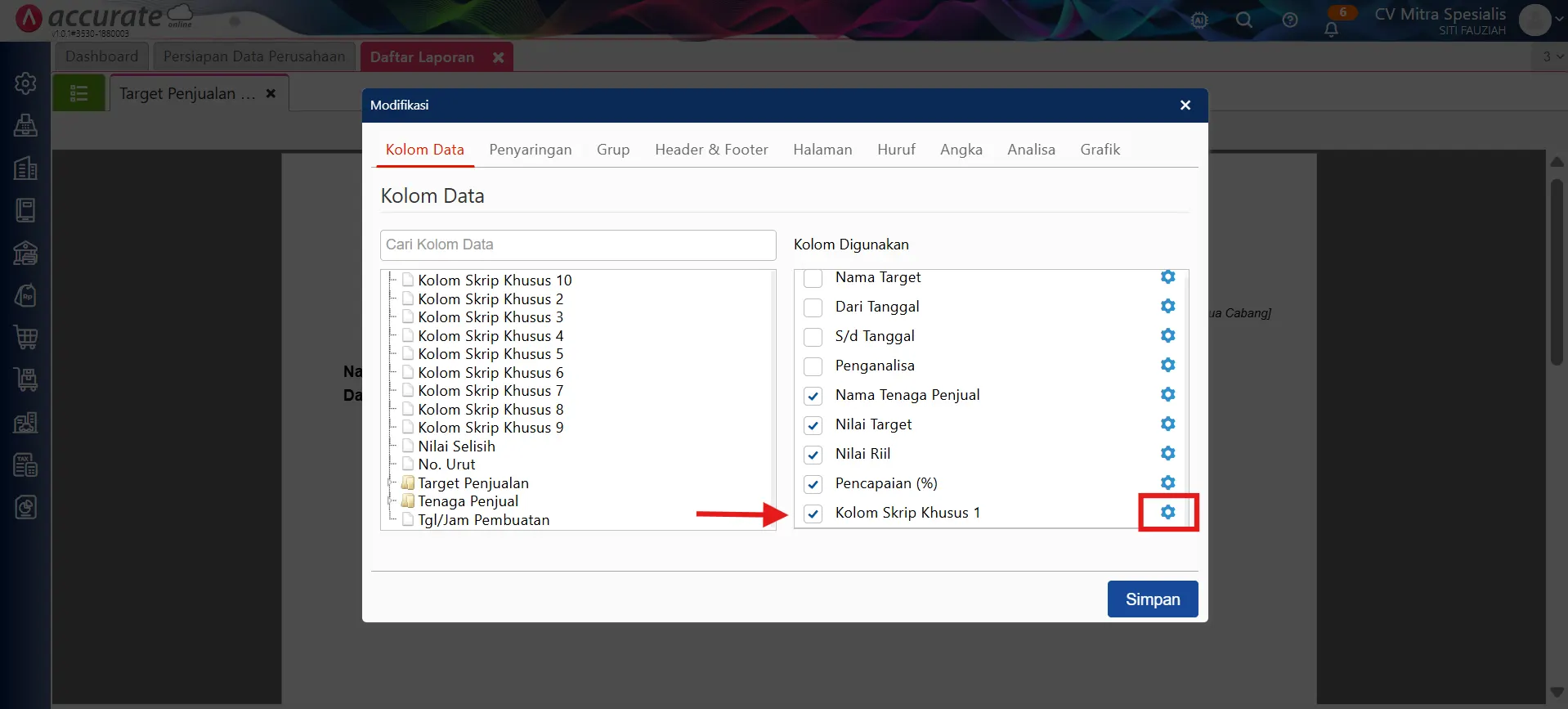Switch to the Penyaringan tab
Image resolution: width=1568 pixels, height=709 pixels.
pyautogui.click(x=531, y=150)
